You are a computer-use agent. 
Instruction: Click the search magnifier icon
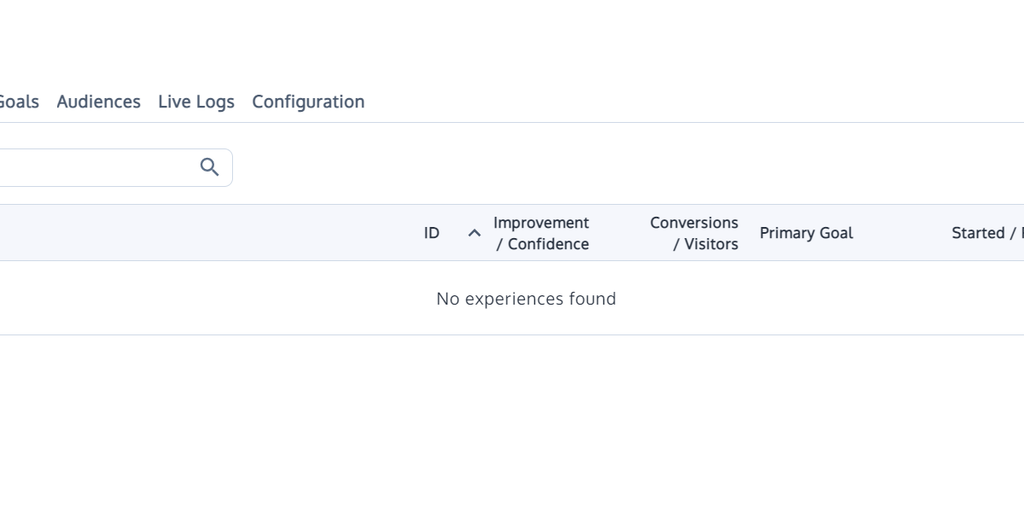[209, 167]
